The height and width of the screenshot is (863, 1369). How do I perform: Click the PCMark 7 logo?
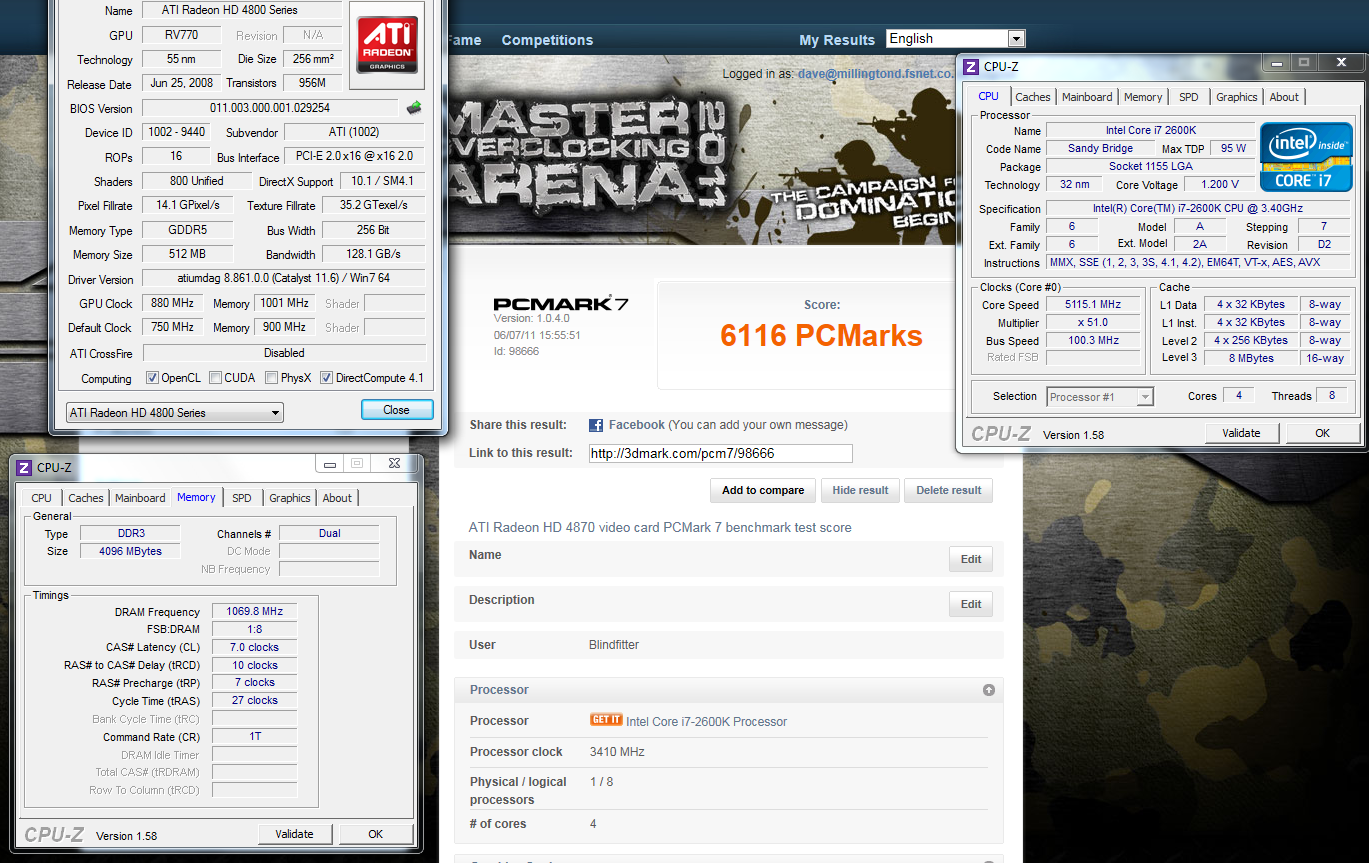pos(561,304)
